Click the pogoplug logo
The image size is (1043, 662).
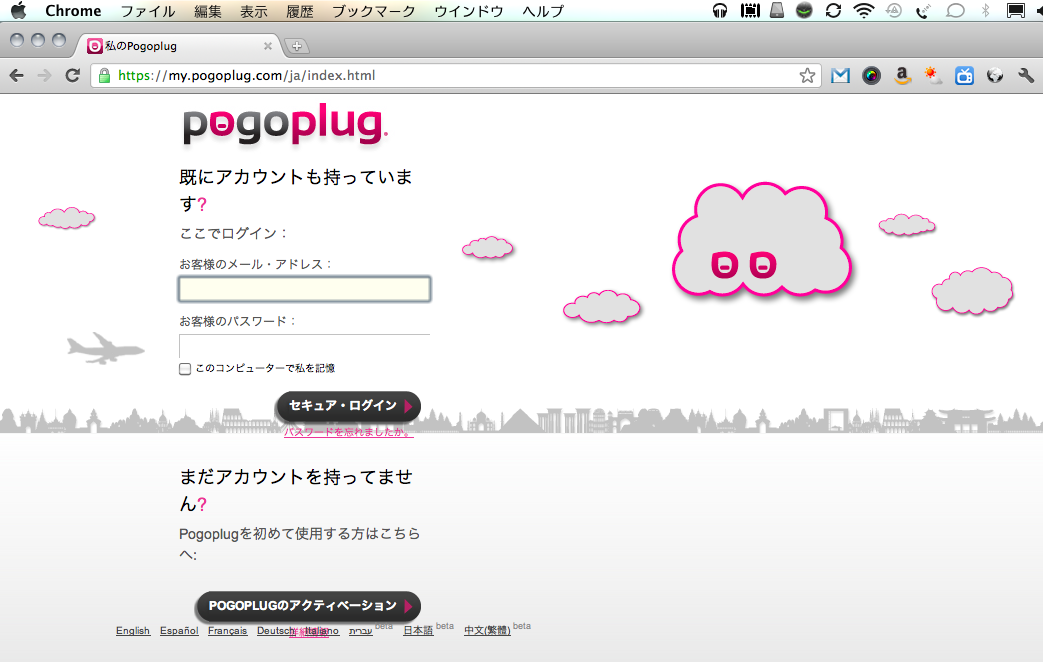(x=285, y=124)
